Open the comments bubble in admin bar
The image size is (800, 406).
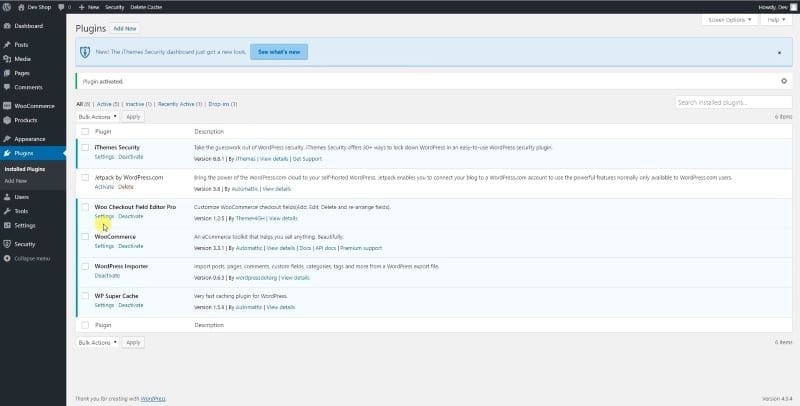pyautogui.click(x=62, y=7)
